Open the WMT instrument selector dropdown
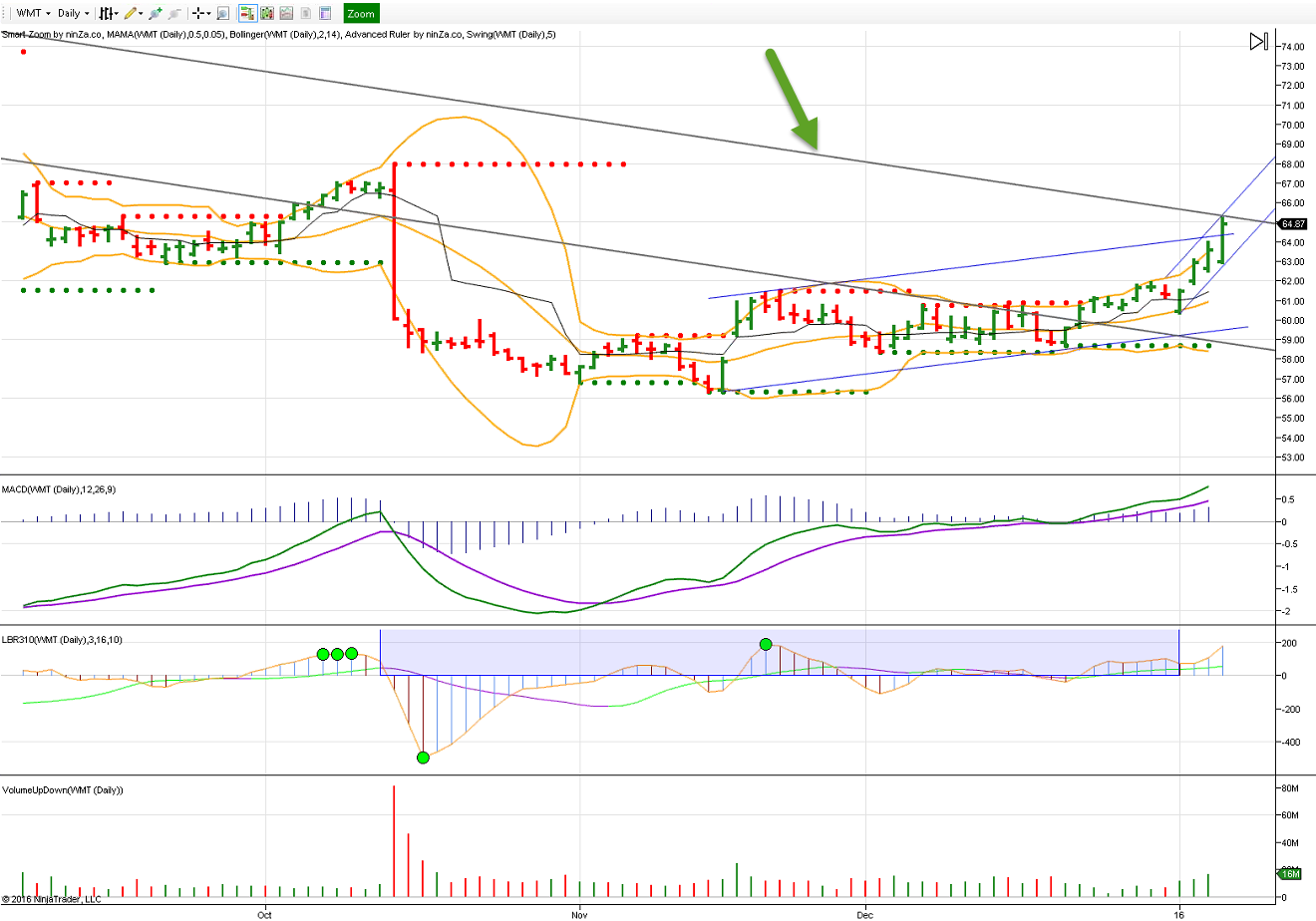 point(34,13)
